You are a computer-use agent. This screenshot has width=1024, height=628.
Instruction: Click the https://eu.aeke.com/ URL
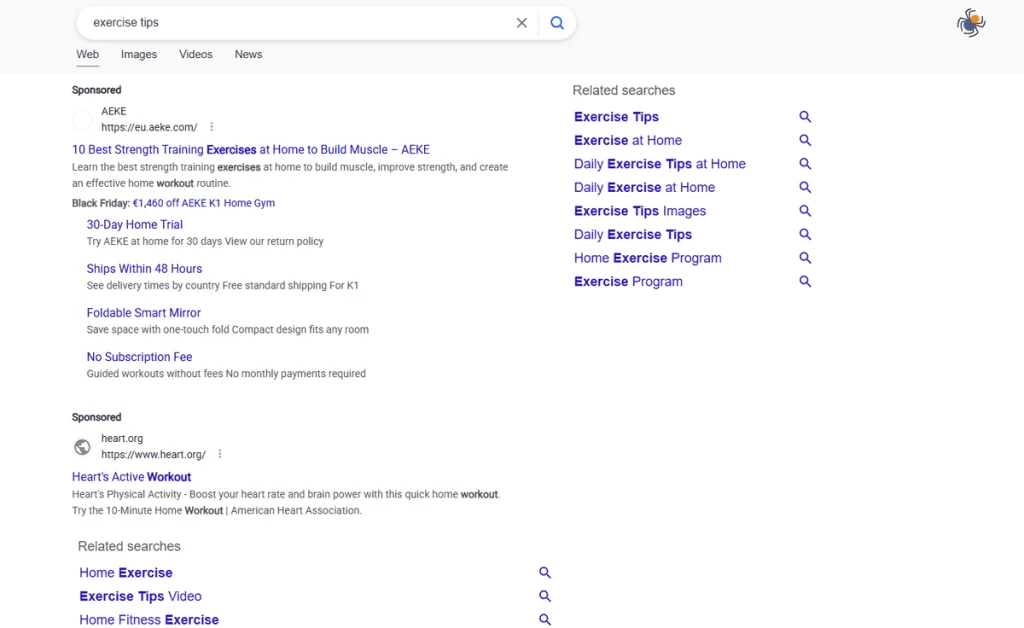click(x=149, y=127)
